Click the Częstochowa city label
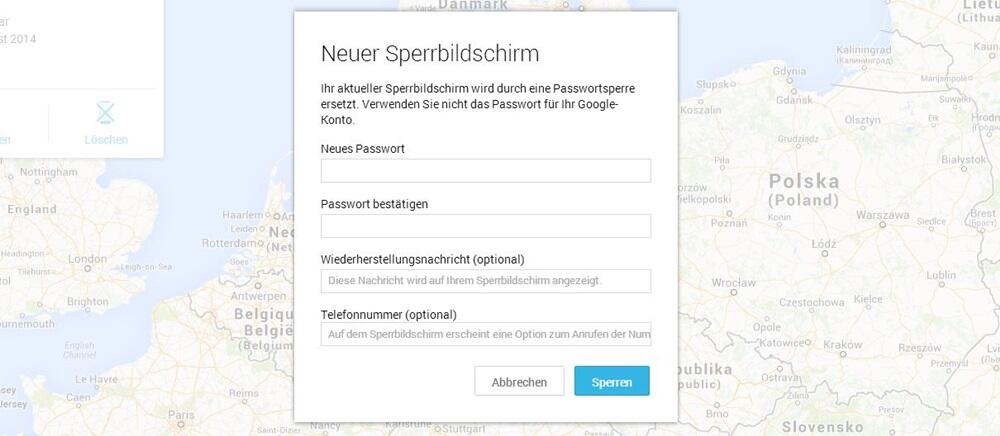This screenshot has width=1000, height=436. tap(812, 302)
